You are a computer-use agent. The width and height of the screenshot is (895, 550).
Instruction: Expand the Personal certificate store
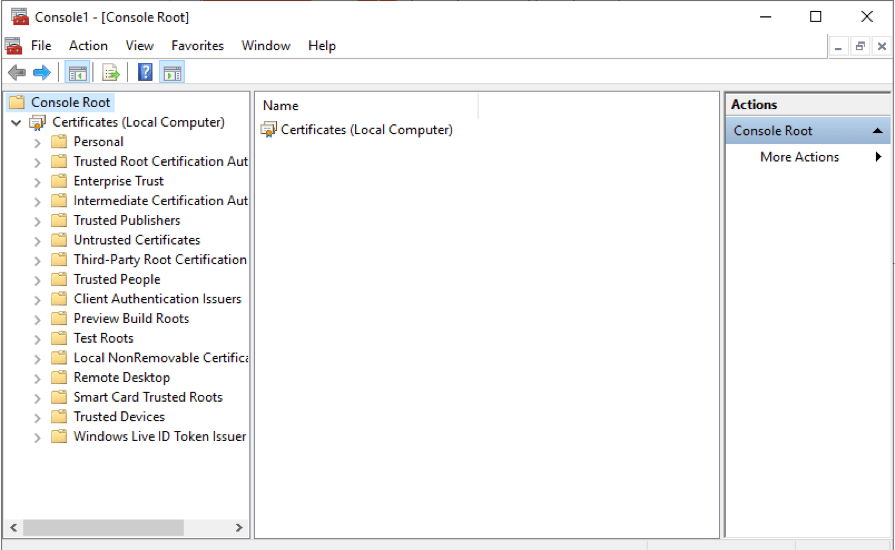pyautogui.click(x=37, y=142)
